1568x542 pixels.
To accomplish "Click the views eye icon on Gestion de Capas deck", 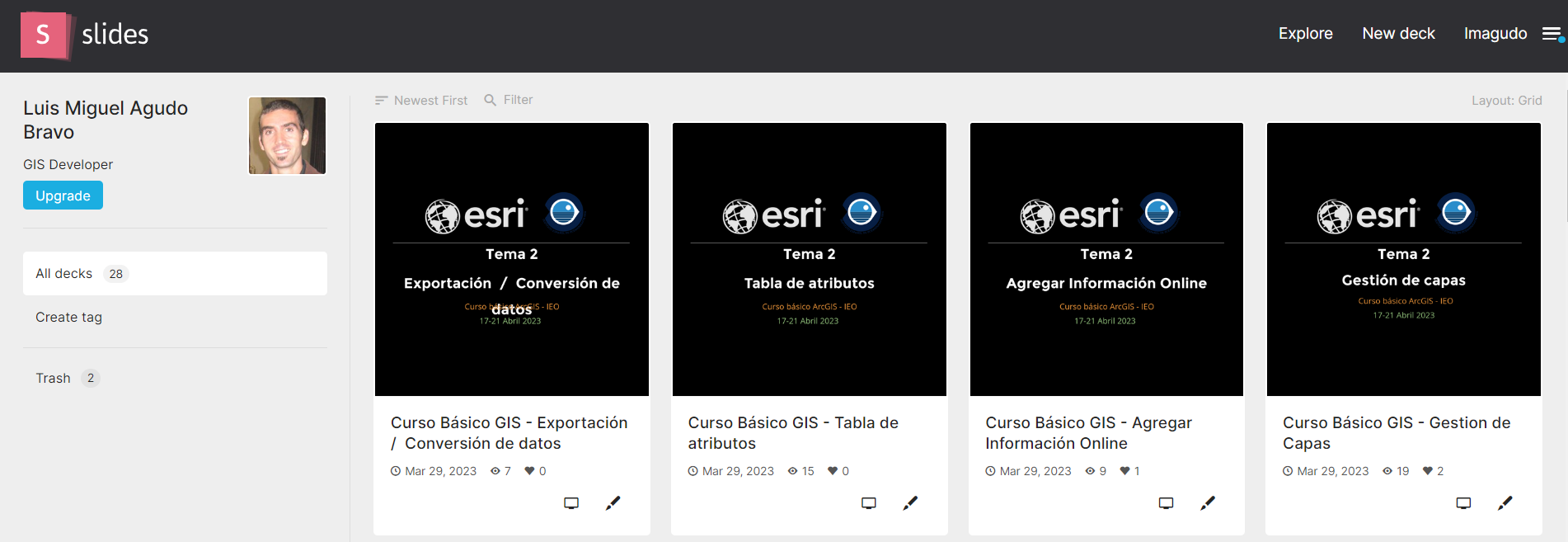I will click(x=1387, y=471).
